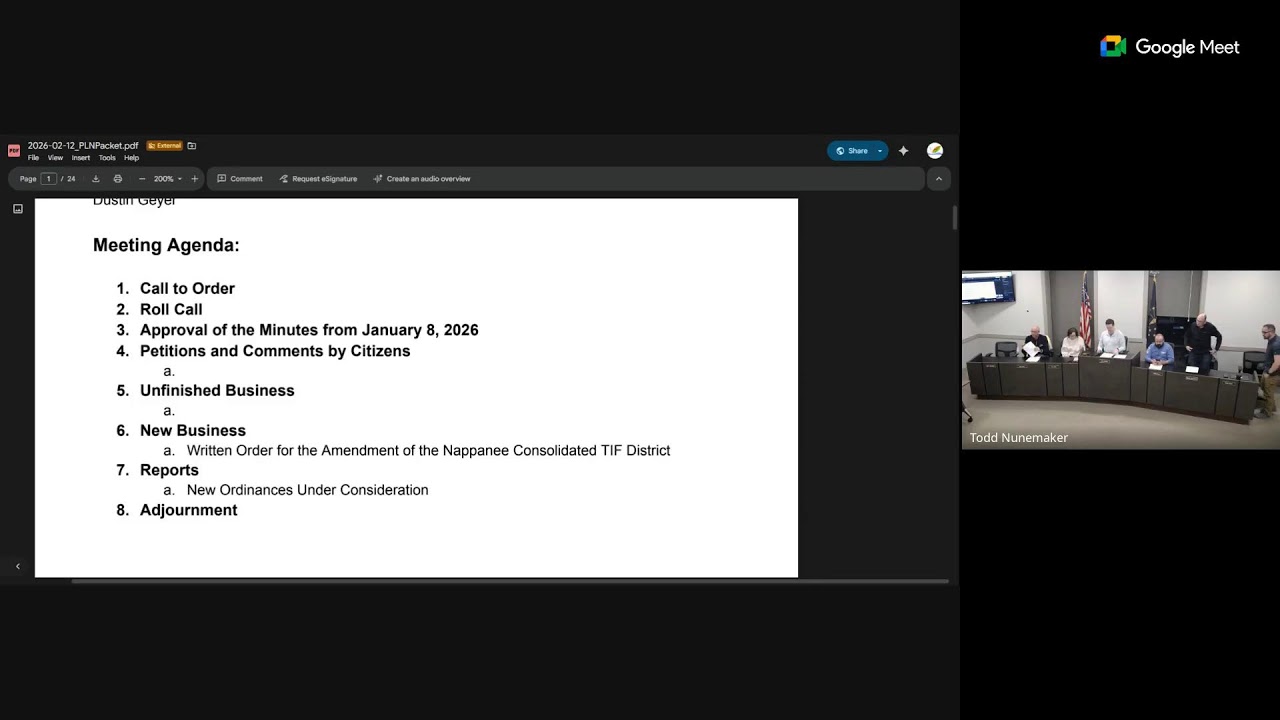Click agenda item 'Call to Order'
The height and width of the screenshot is (720, 1280).
point(187,289)
